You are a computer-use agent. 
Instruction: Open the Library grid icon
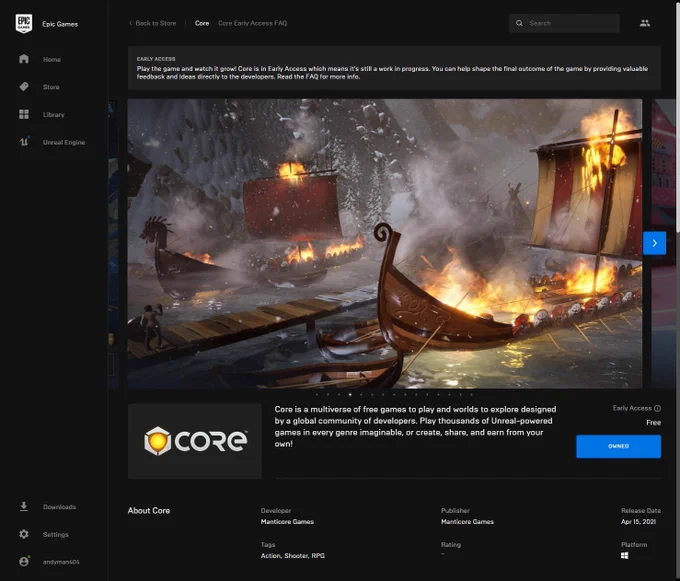point(24,114)
